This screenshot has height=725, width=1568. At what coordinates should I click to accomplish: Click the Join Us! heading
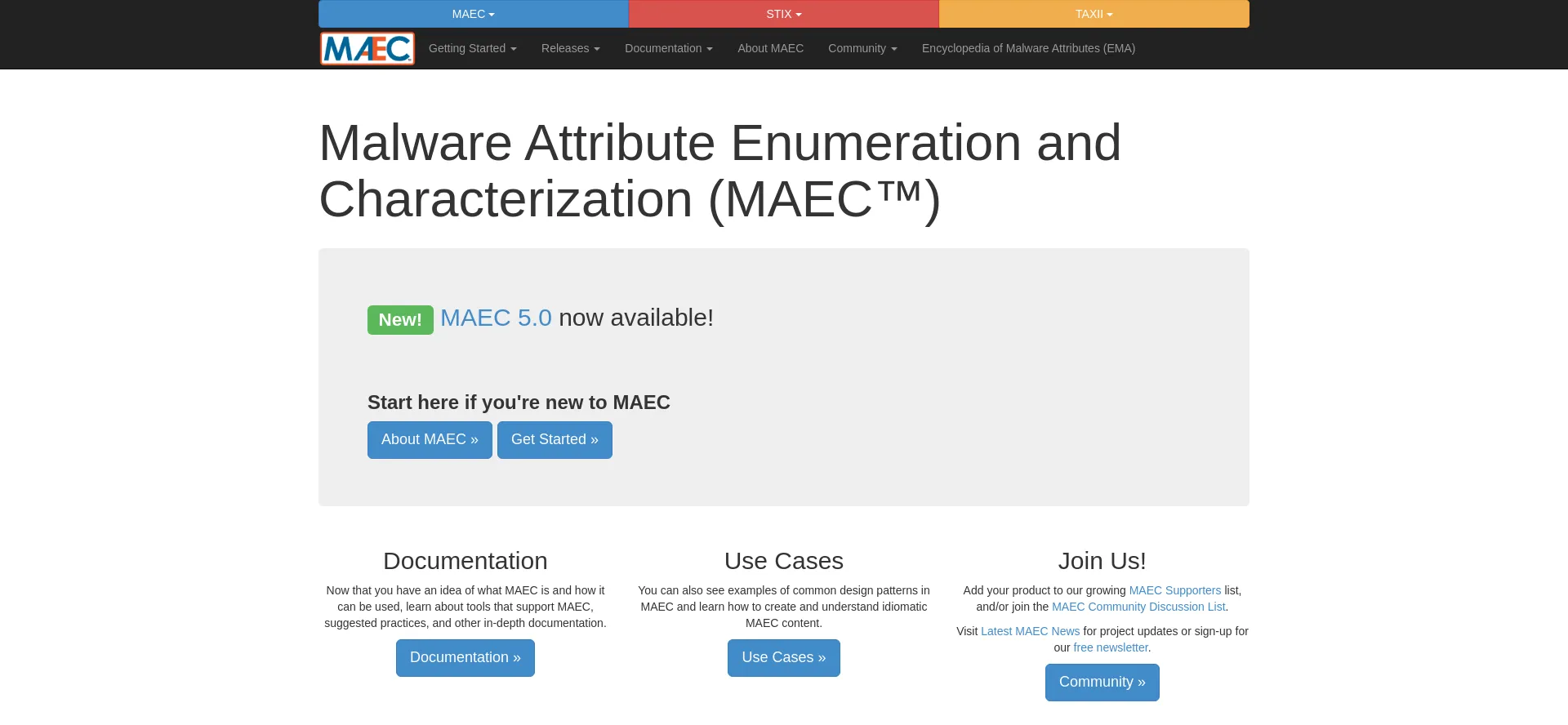tap(1102, 561)
